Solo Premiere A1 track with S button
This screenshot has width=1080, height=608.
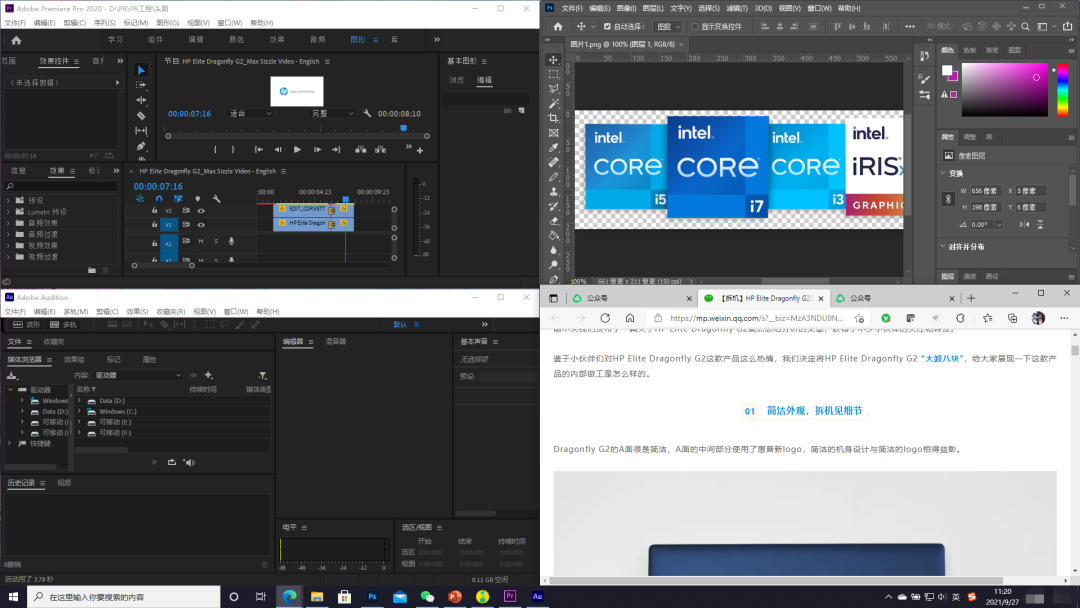pyautogui.click(x=216, y=242)
